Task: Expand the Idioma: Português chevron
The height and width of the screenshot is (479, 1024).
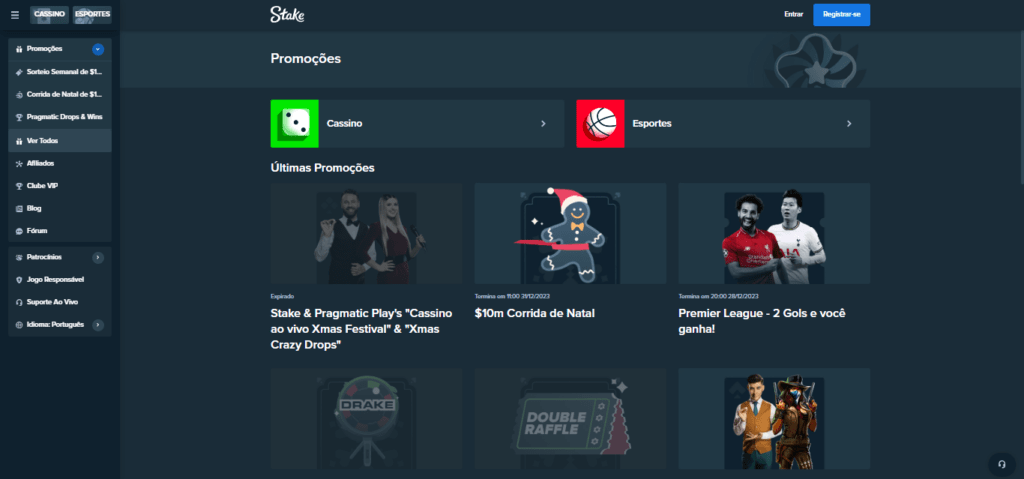Action: click(x=98, y=325)
